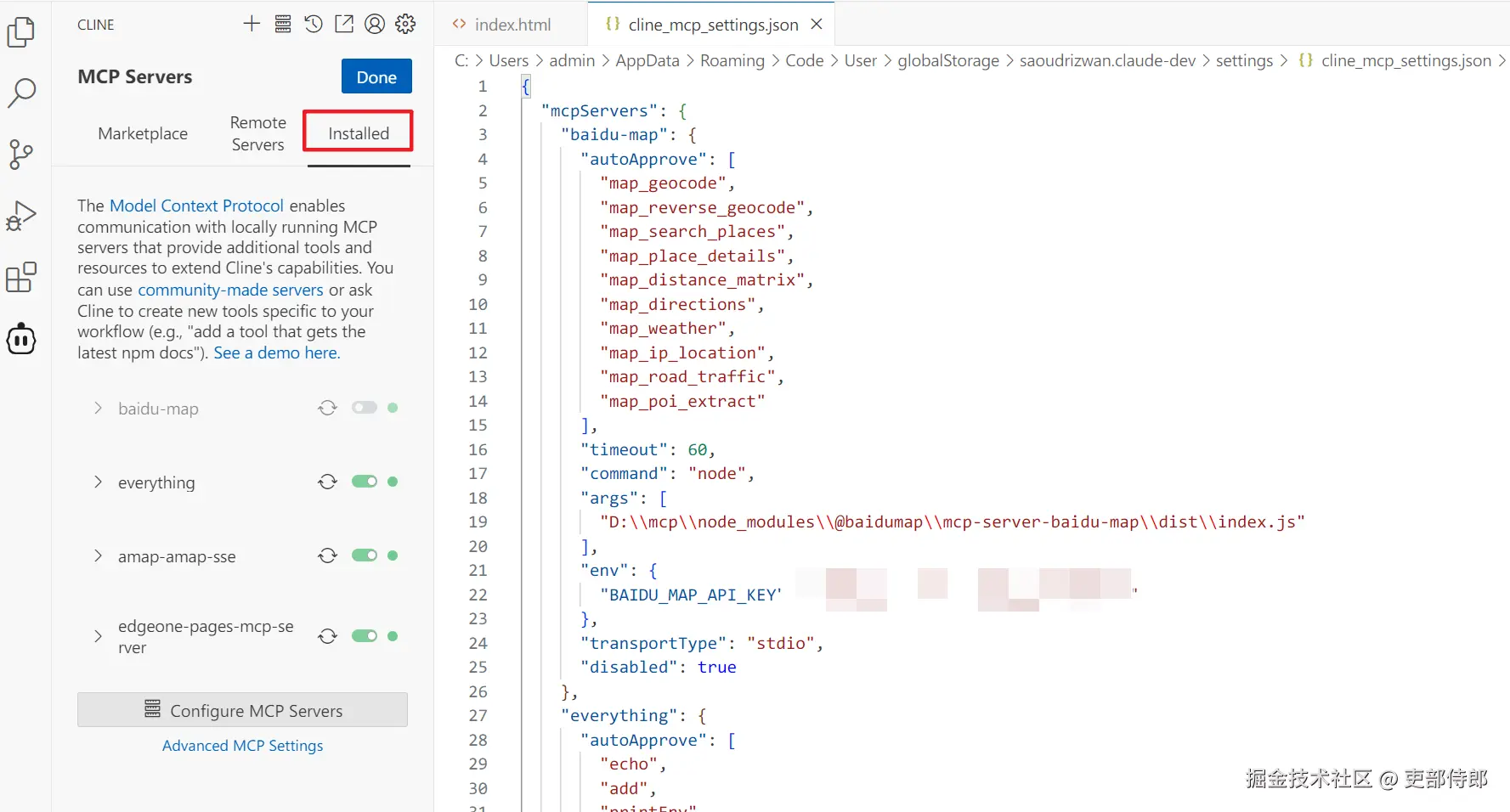This screenshot has width=1510, height=812.
Task: Click the "map_weather" string in the editor
Action: pyautogui.click(x=663, y=328)
